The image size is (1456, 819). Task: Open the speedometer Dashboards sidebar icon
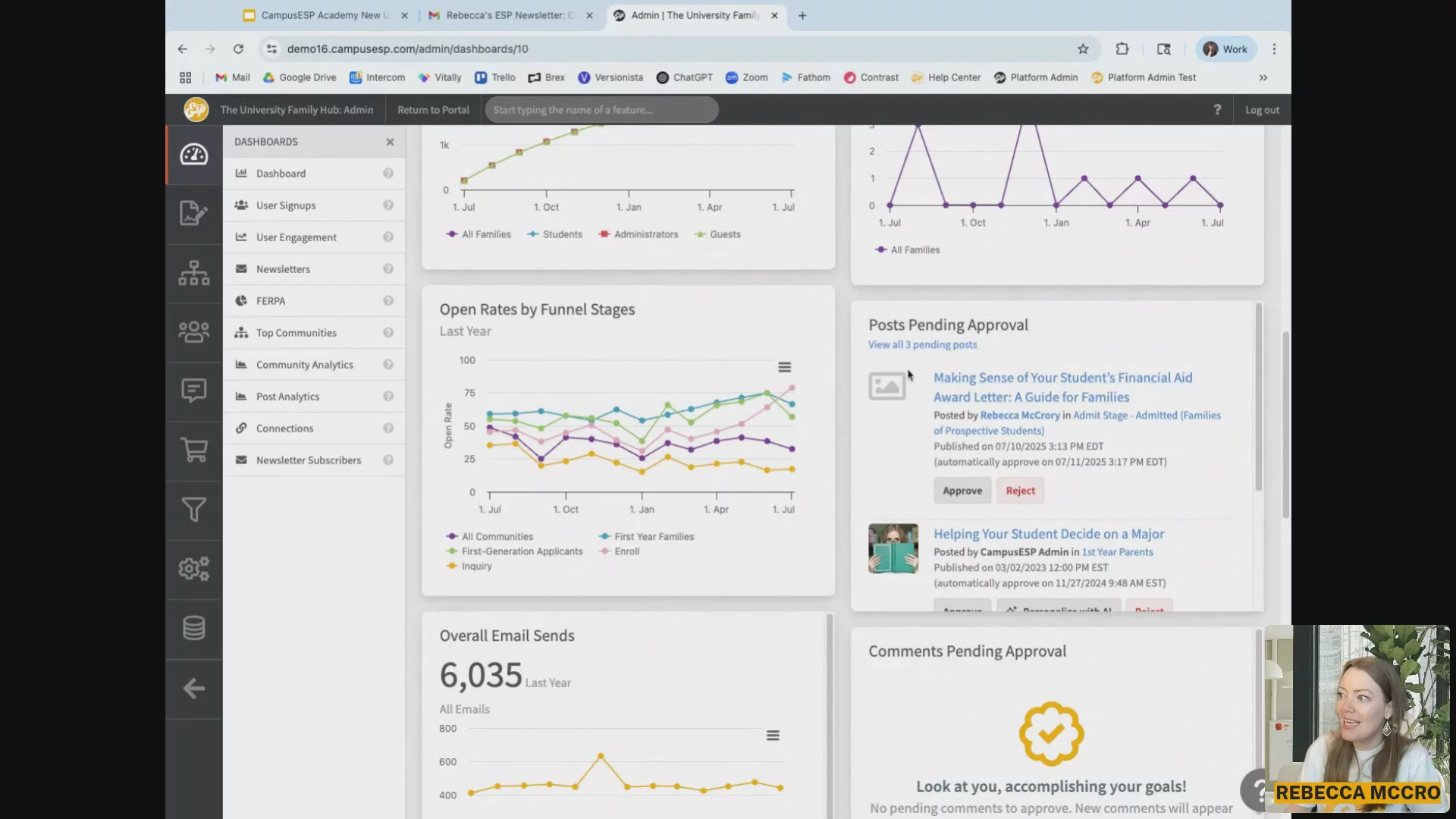194,155
